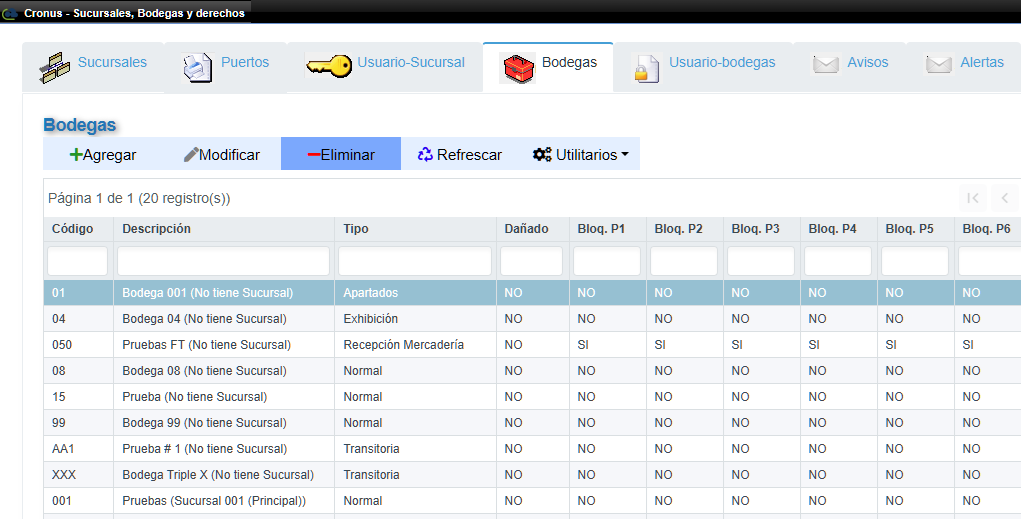Click the Descripción filter input field
This screenshot has width=1021, height=519.
223,261
